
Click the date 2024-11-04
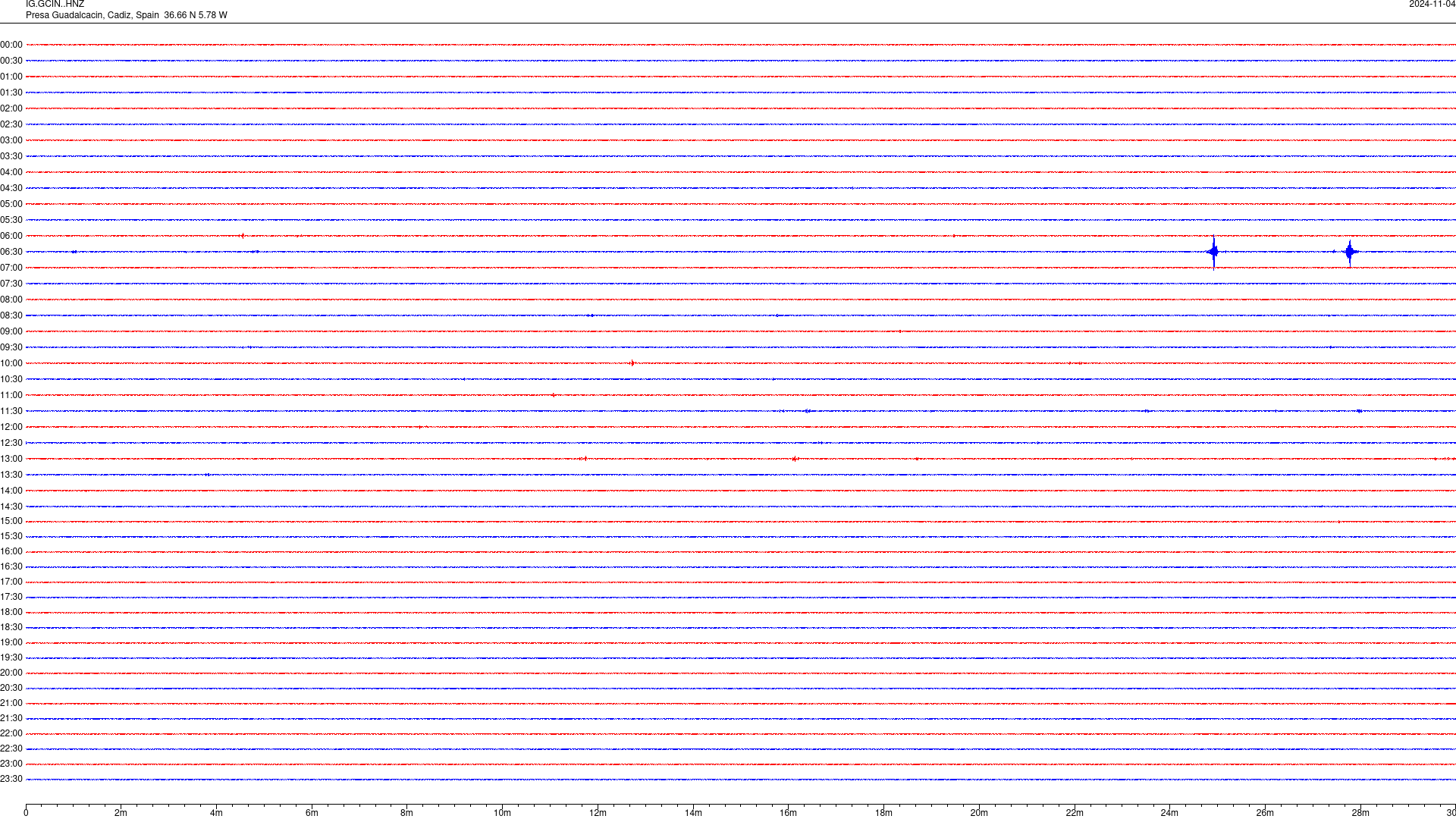[x=1432, y=5]
